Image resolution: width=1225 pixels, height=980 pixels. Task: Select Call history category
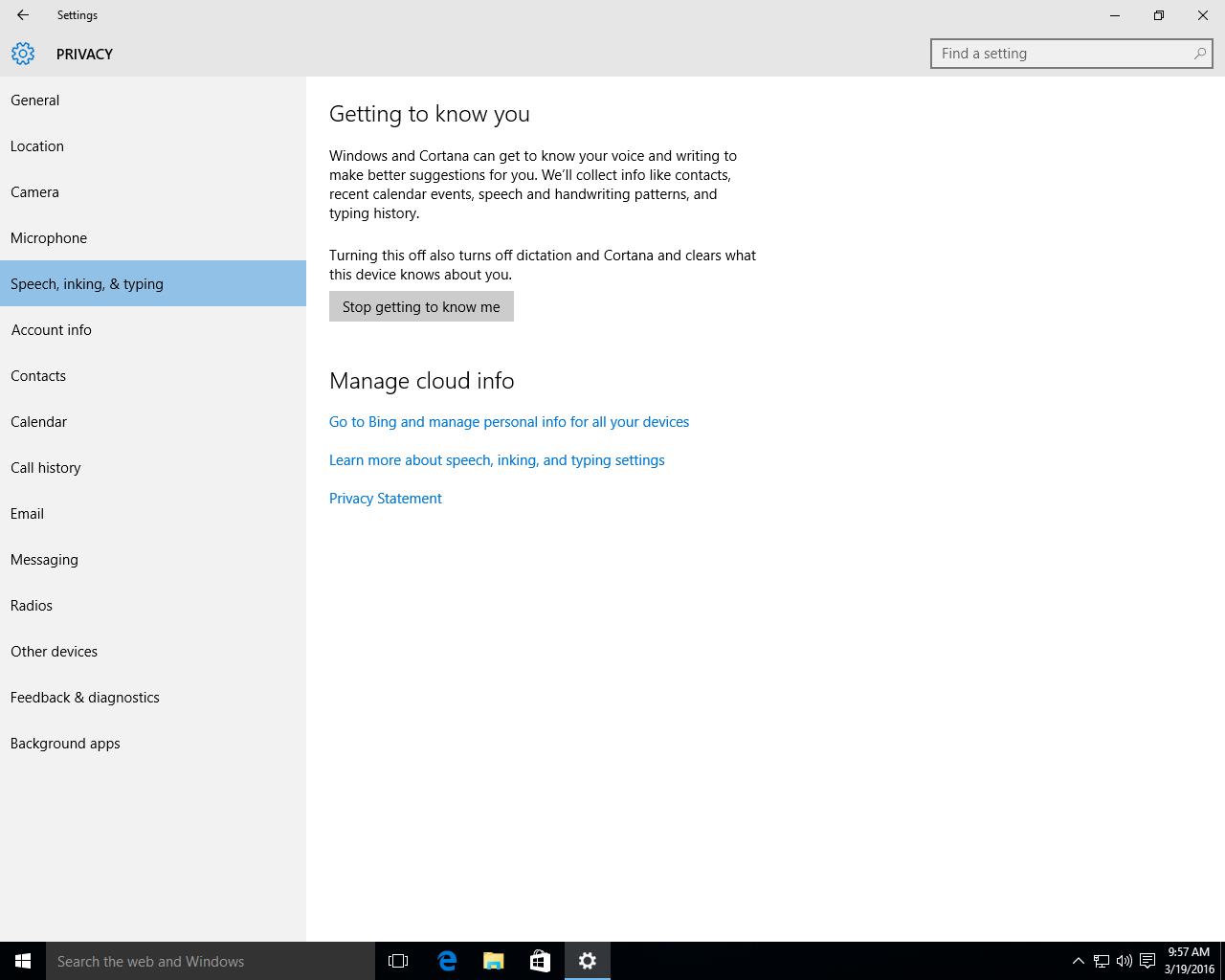tap(153, 467)
